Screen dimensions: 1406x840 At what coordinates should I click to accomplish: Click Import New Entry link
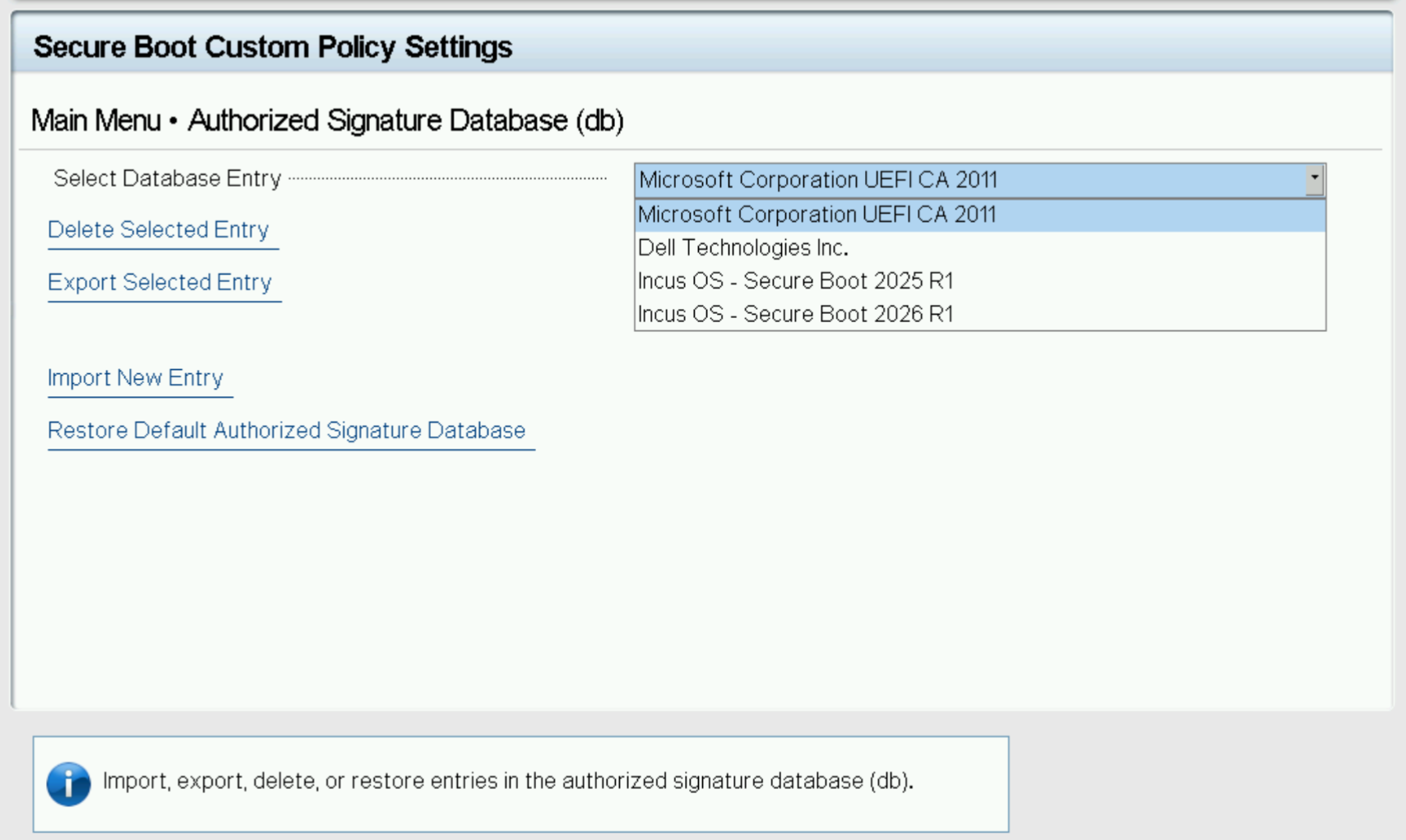coord(135,378)
